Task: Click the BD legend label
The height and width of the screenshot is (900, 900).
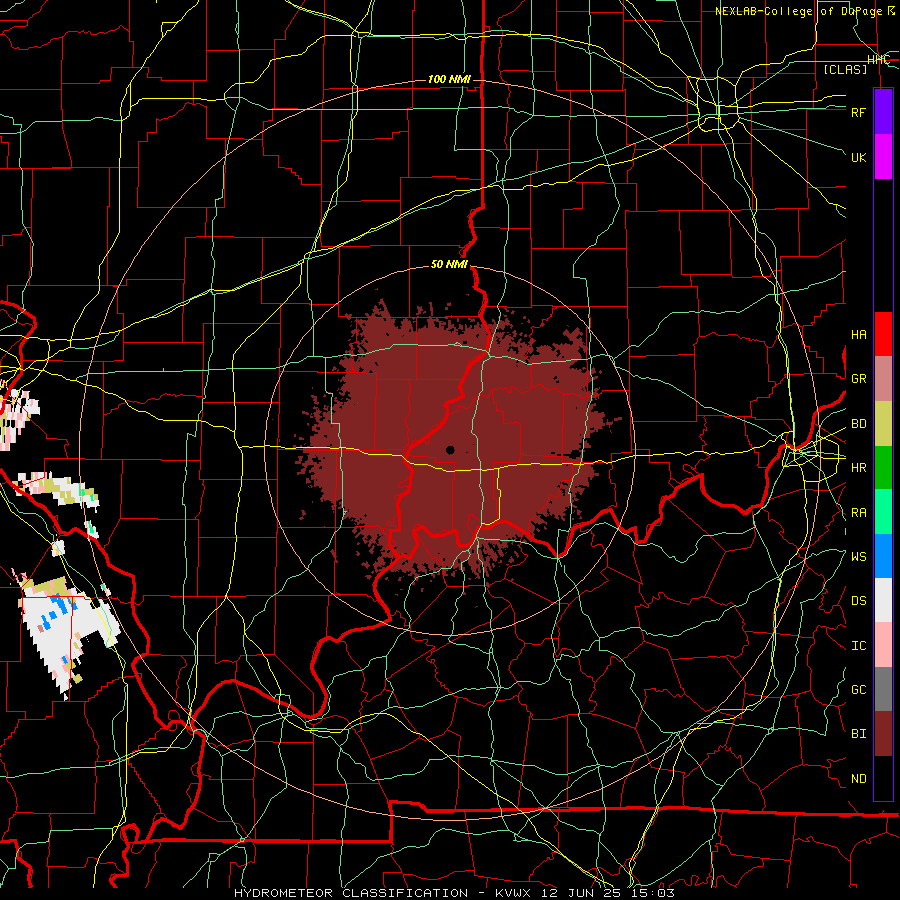Action: [858, 424]
